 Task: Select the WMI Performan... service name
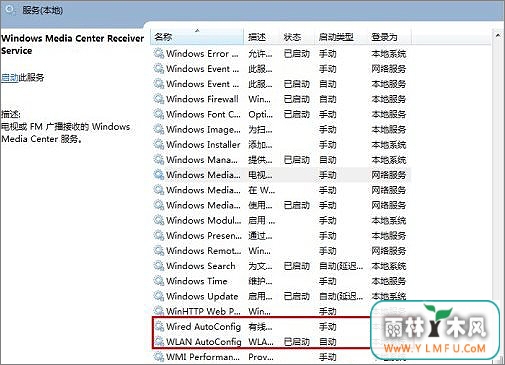pyautogui.click(x=203, y=357)
